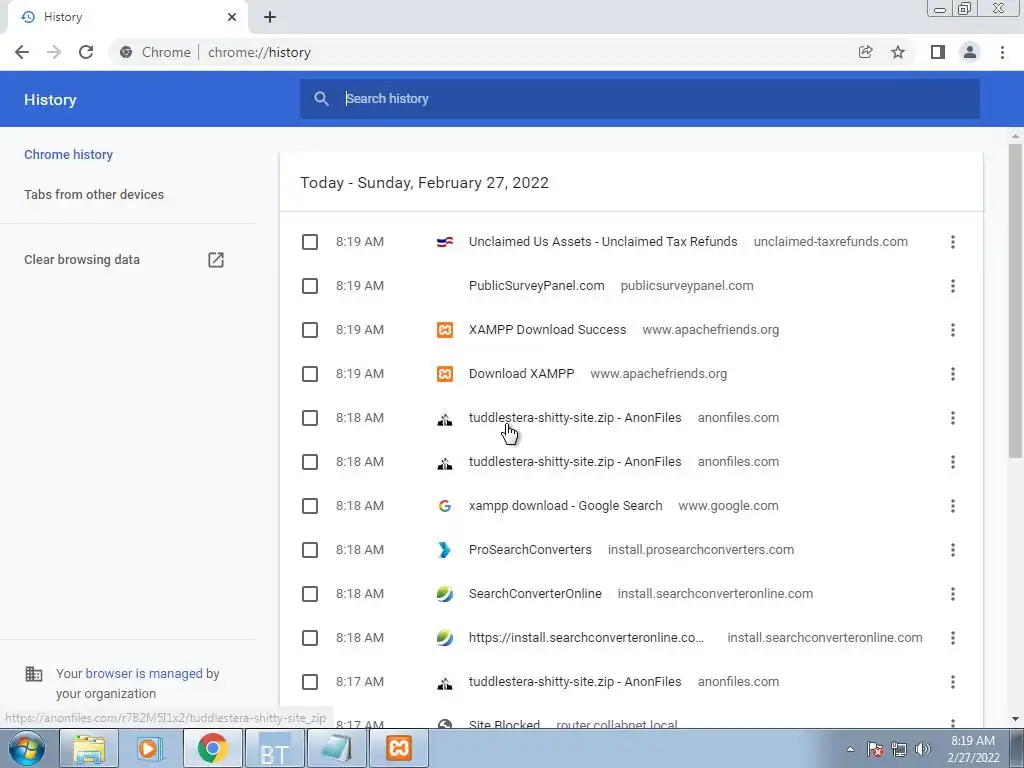Open actions menu for xampp download Google Search
This screenshot has width=1024, height=768.
tap(953, 506)
